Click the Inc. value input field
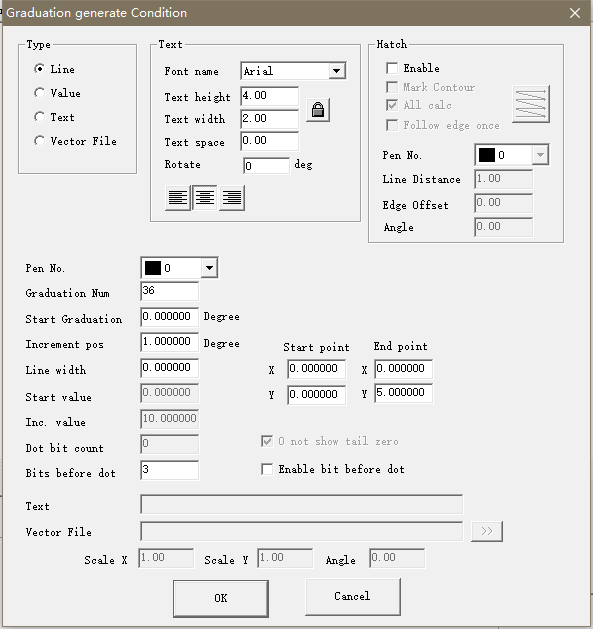The width and height of the screenshot is (593, 629). (170, 419)
